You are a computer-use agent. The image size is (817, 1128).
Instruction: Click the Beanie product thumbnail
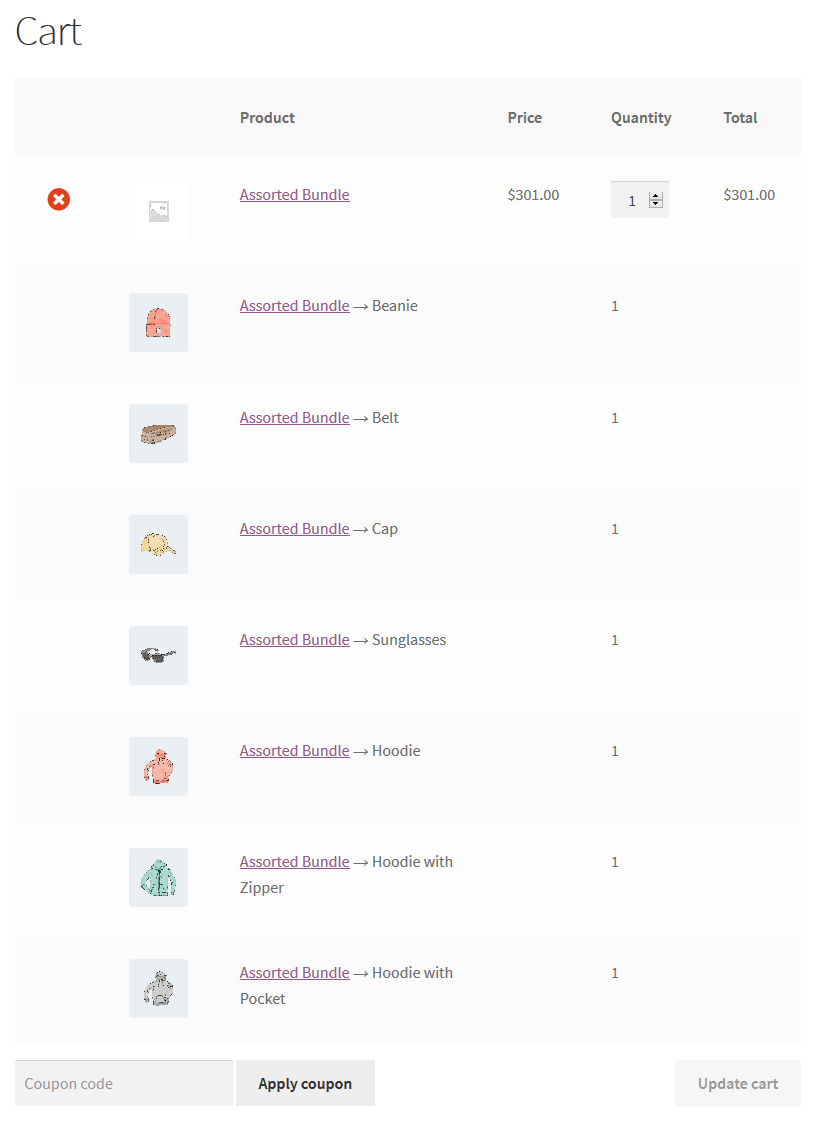click(158, 322)
